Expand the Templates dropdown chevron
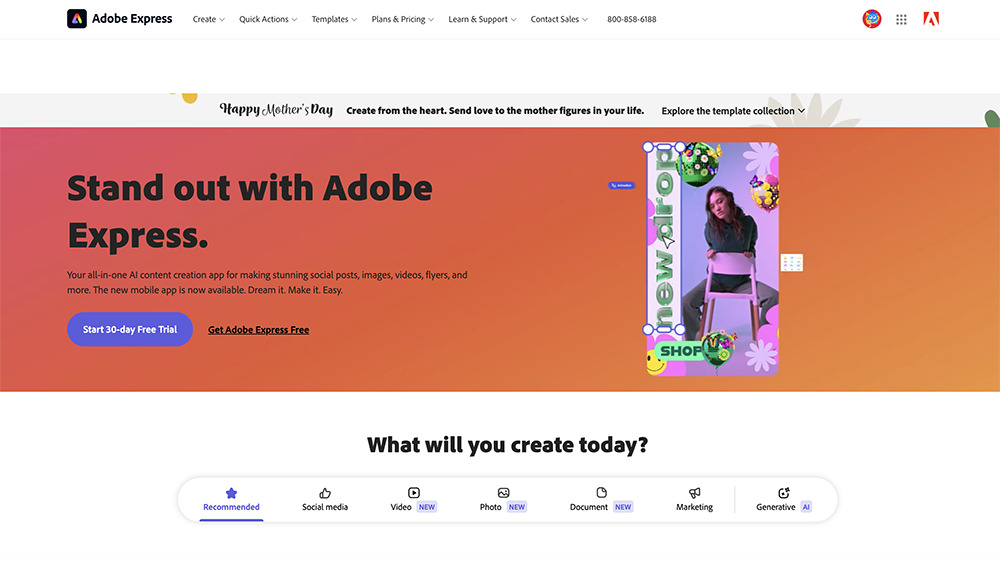The height and width of the screenshot is (562, 1000). click(354, 20)
